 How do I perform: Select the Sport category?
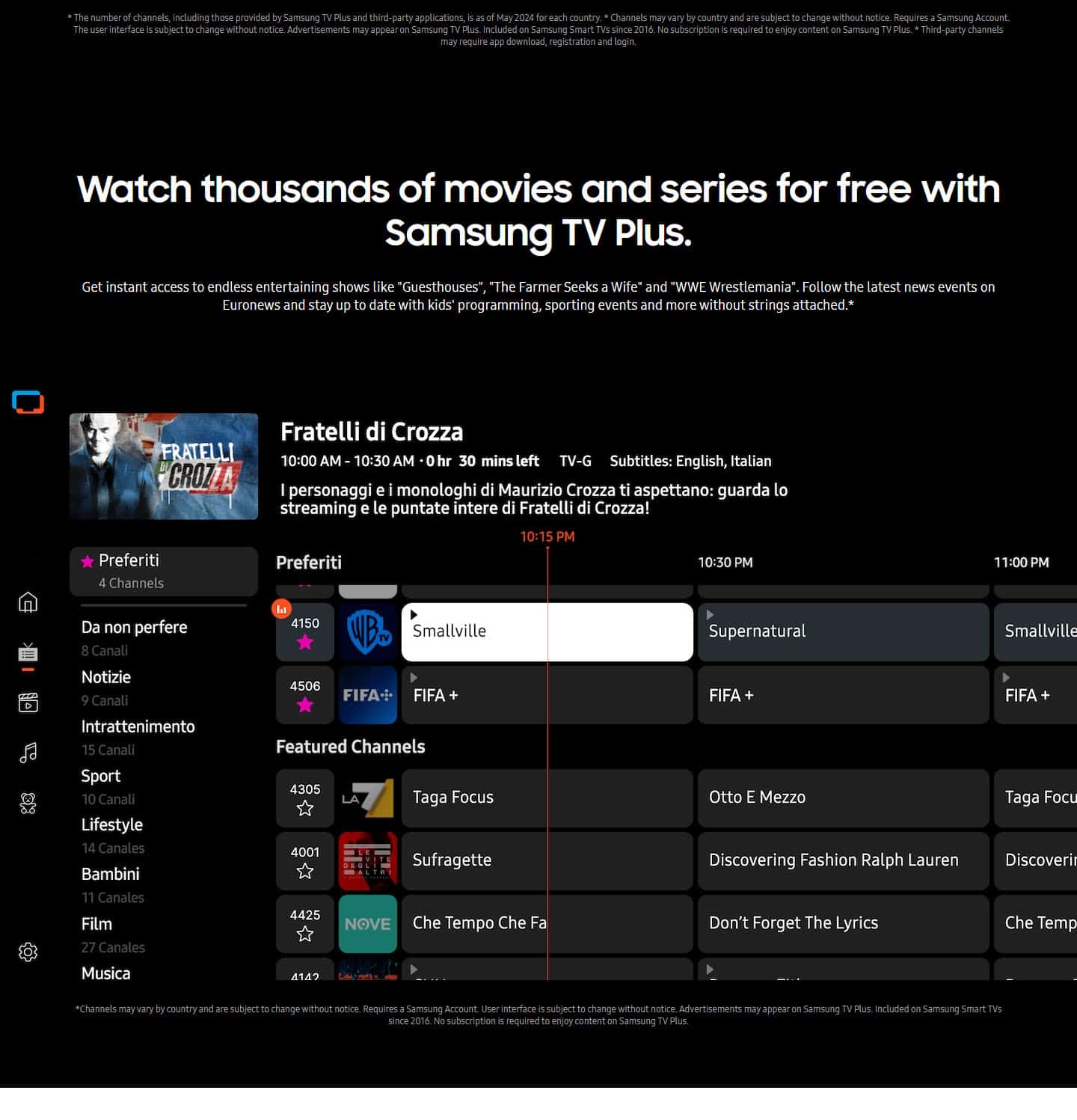[x=101, y=776]
